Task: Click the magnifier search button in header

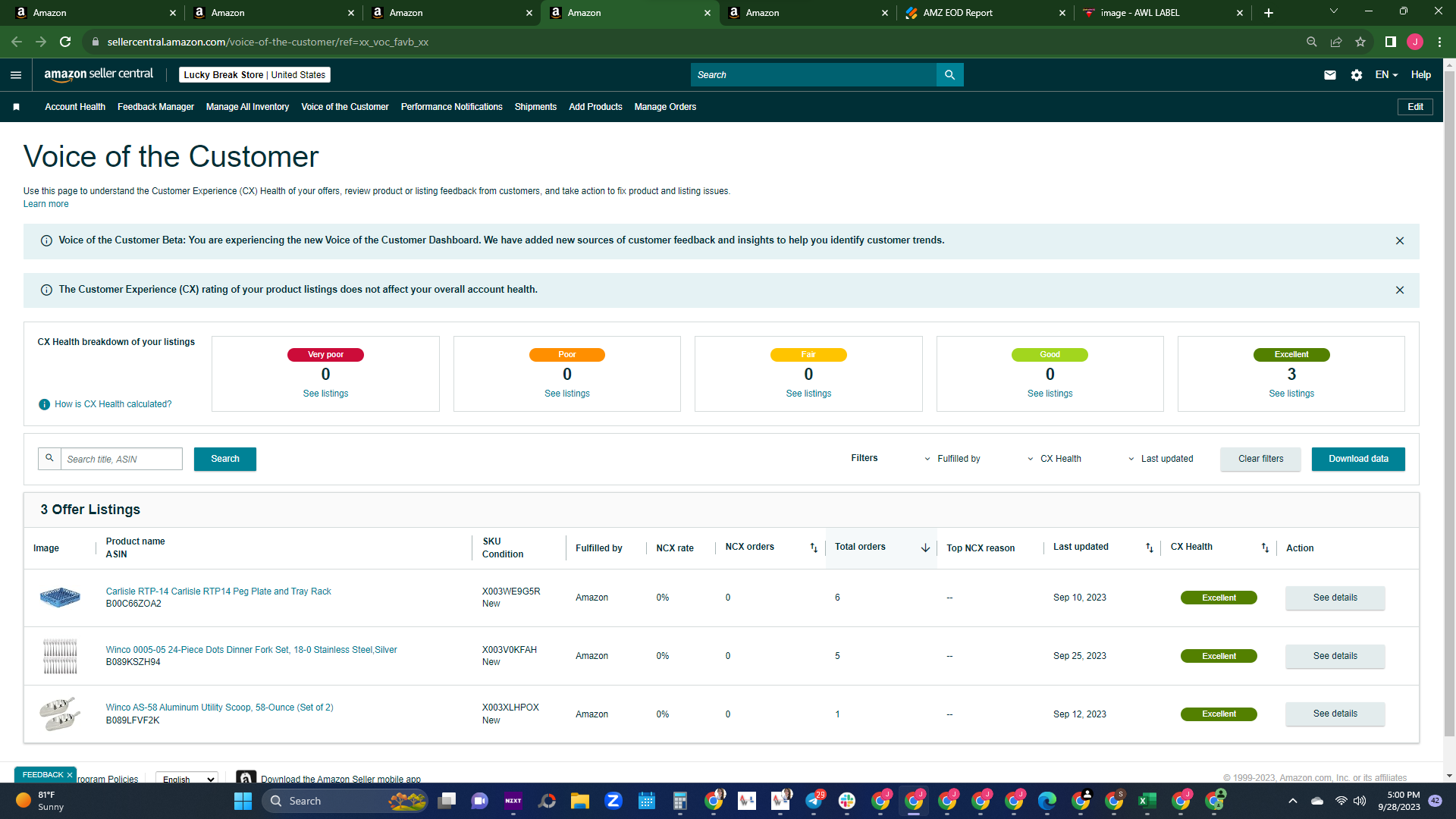Action: click(x=949, y=74)
